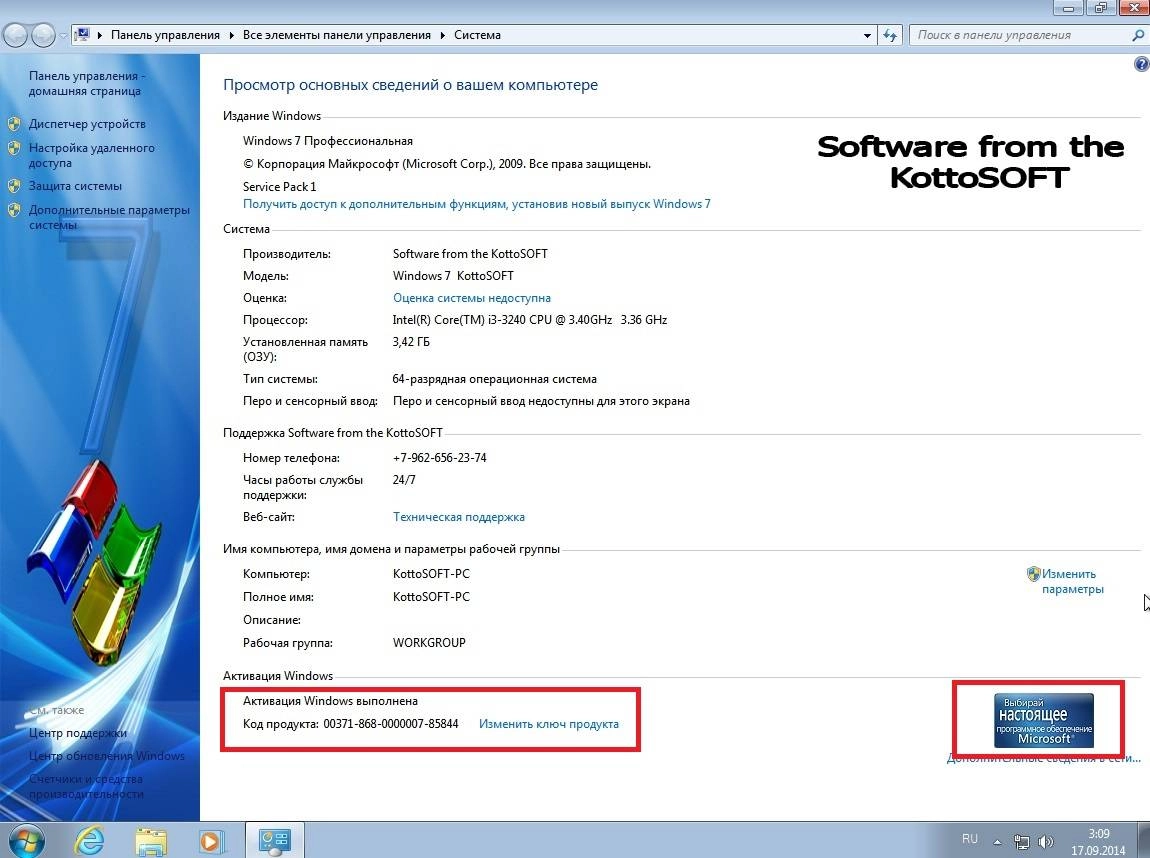Click 64-разрядная операционная система text

(x=494, y=379)
